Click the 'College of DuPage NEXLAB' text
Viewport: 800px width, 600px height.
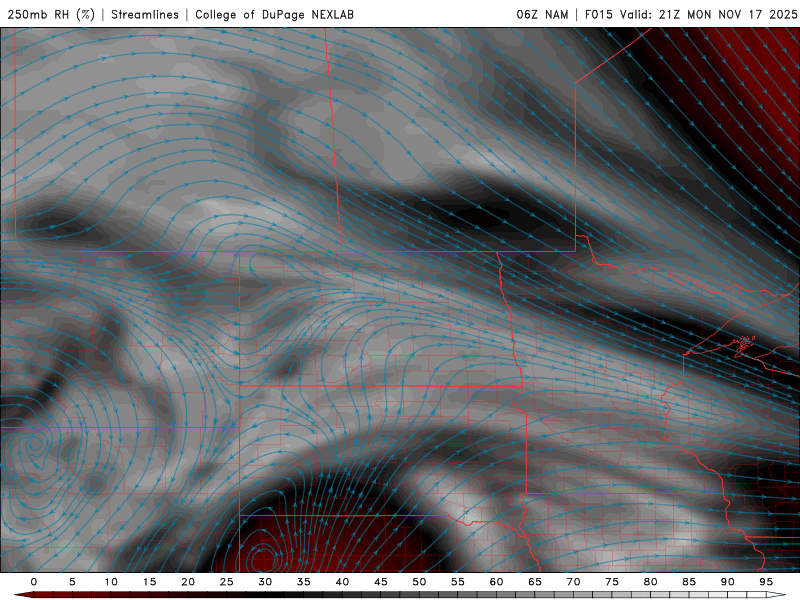(x=274, y=14)
